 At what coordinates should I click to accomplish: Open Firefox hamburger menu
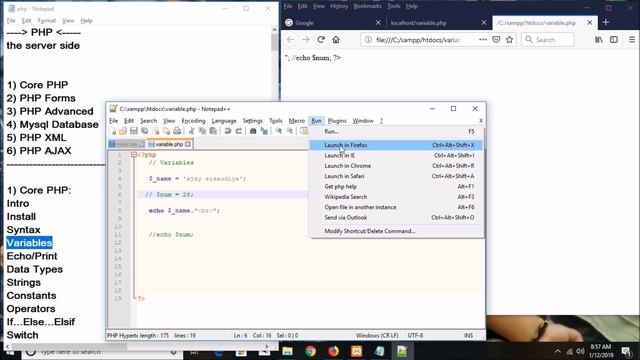click(x=632, y=40)
